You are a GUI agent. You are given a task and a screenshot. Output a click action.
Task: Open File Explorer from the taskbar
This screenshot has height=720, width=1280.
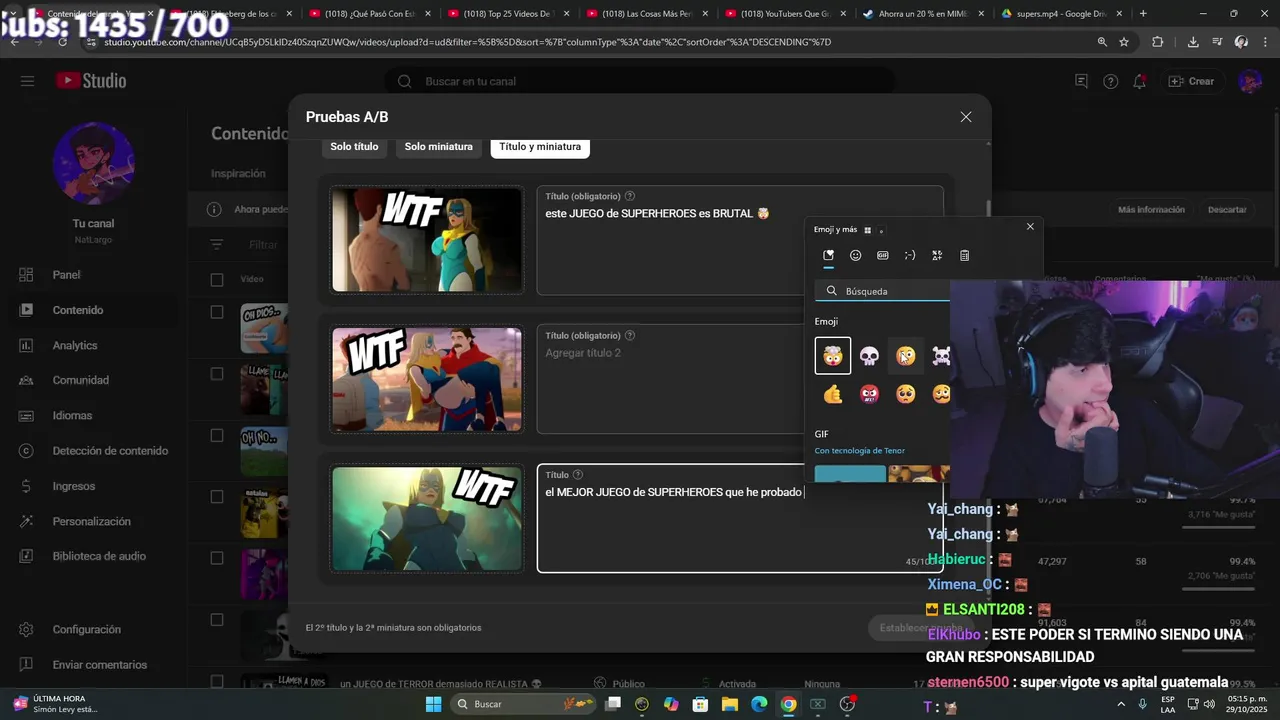730,704
